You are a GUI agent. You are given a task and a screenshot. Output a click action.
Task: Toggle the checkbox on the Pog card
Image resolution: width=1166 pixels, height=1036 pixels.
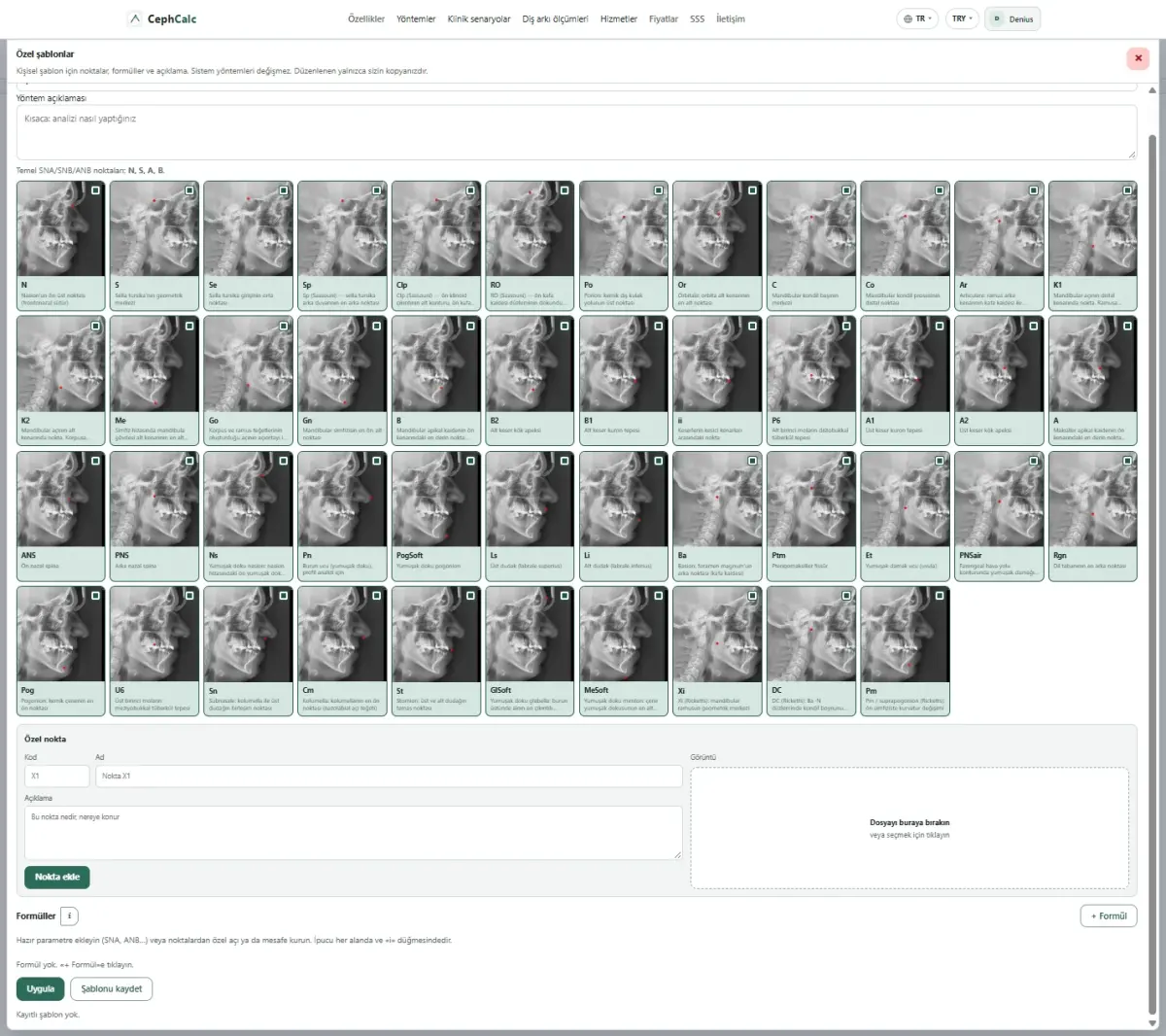coord(95,595)
